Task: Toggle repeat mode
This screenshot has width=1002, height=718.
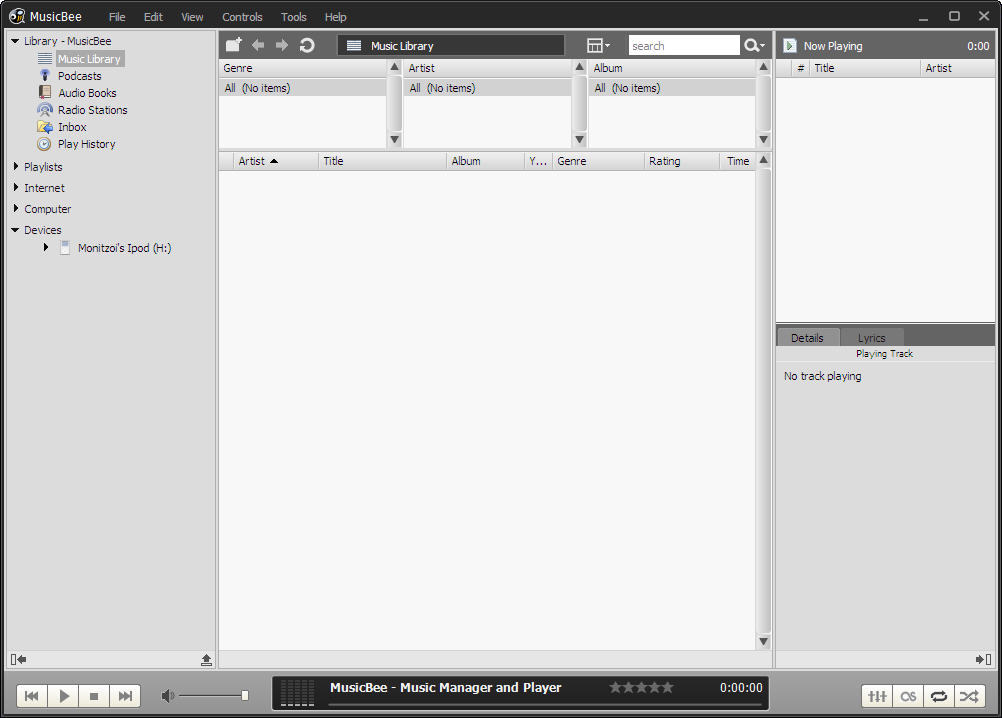Action: tap(939, 696)
